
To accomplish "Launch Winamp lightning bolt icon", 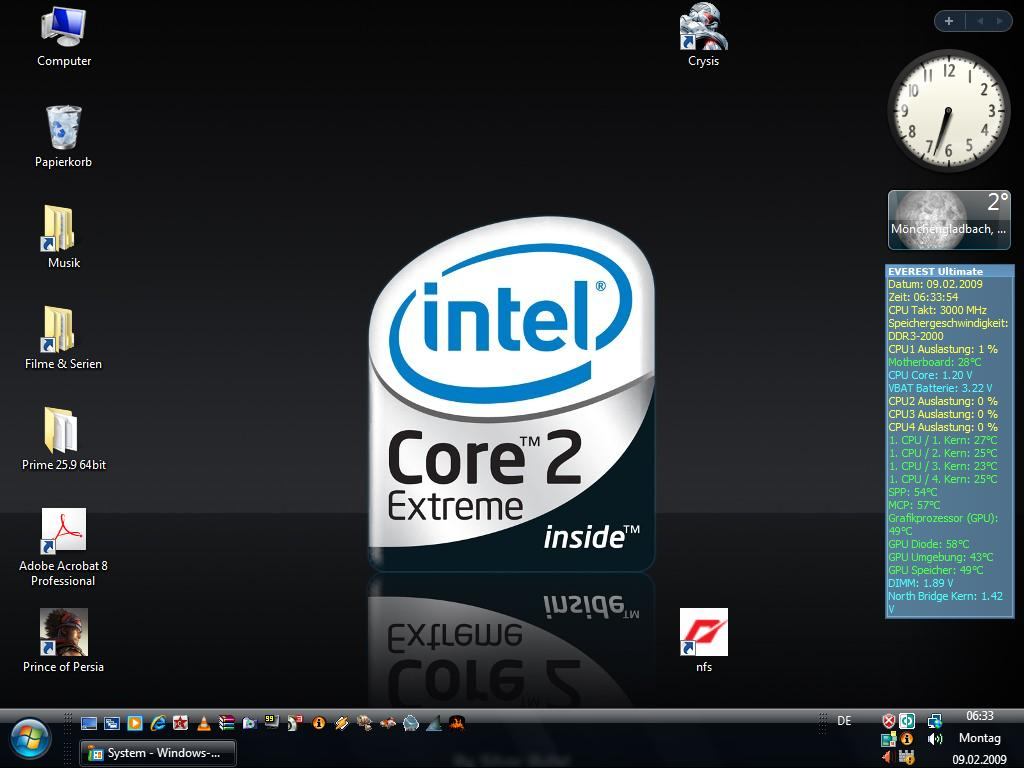I will pyautogui.click(x=342, y=723).
